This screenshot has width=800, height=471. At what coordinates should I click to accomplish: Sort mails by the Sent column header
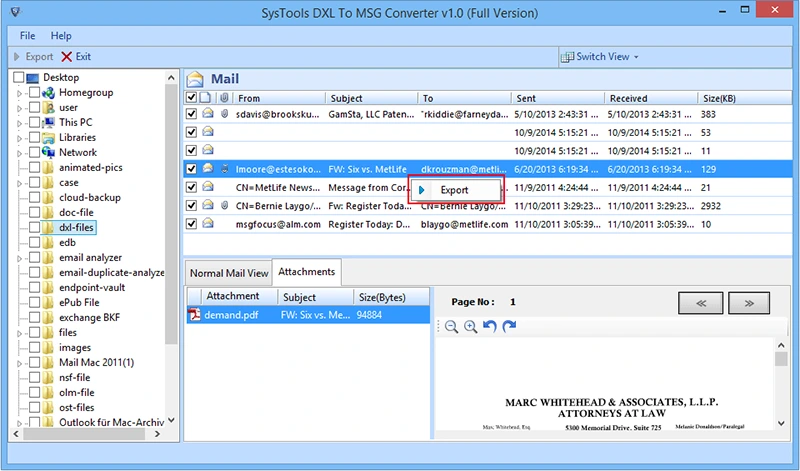558,98
